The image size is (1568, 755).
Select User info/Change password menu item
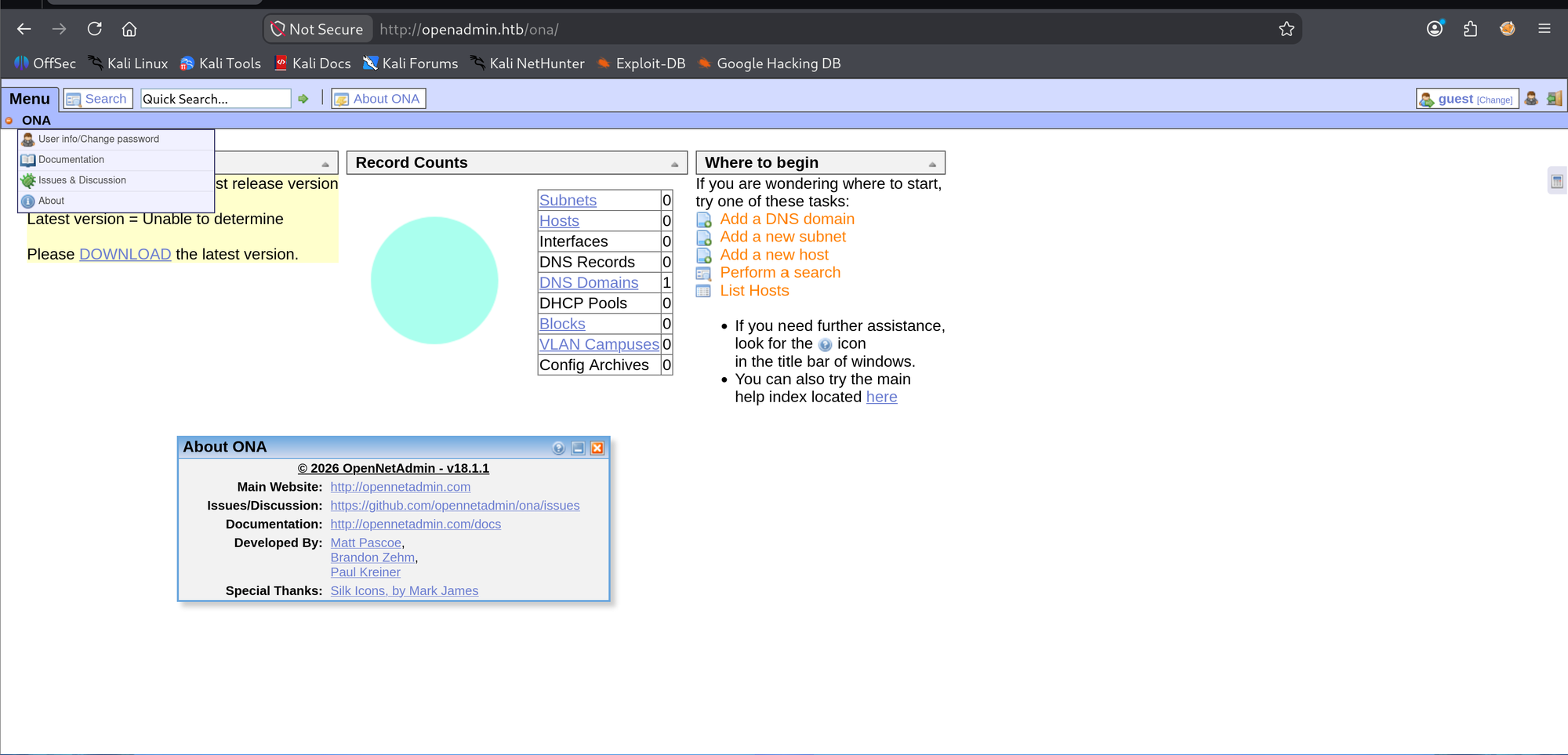pyautogui.click(x=116, y=140)
